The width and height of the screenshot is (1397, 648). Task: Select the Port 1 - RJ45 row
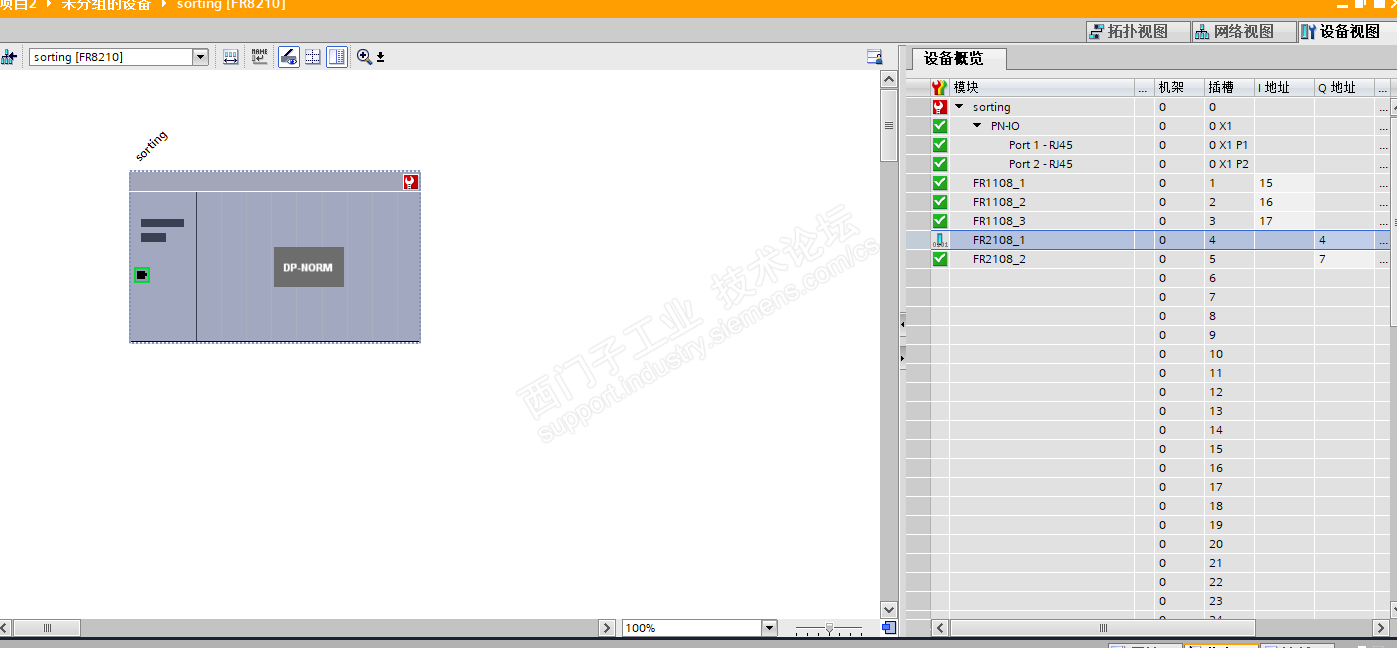pos(1148,145)
